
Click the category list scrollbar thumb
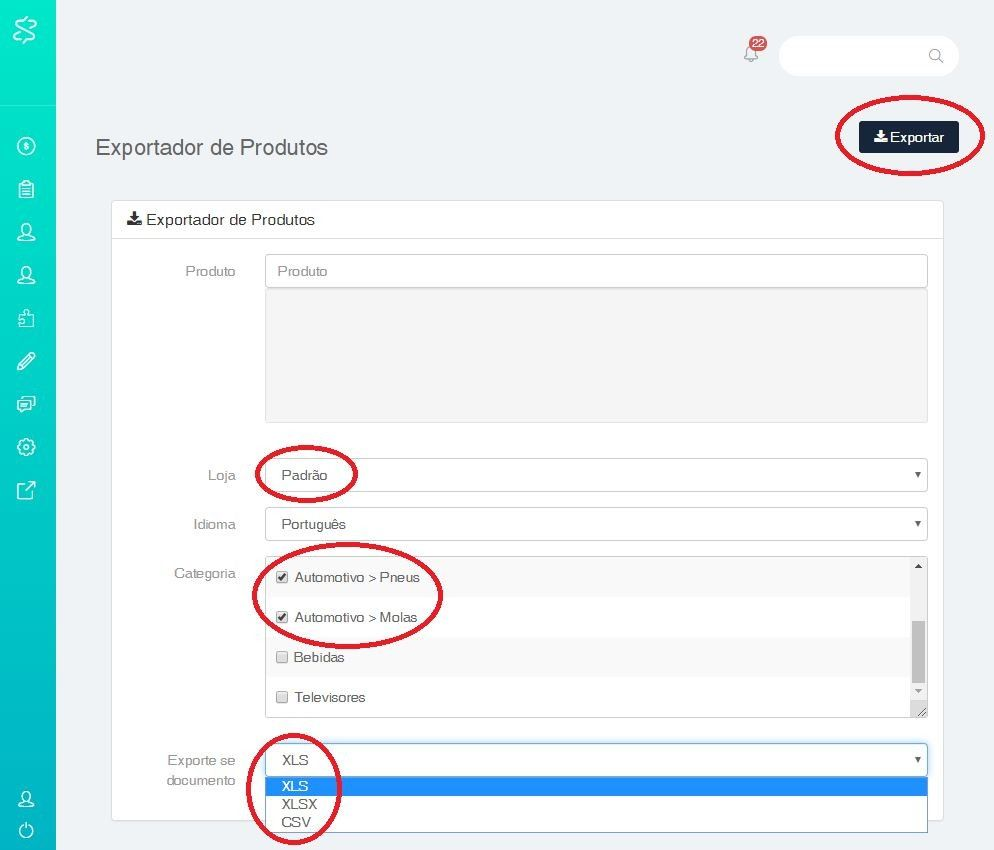point(919,652)
